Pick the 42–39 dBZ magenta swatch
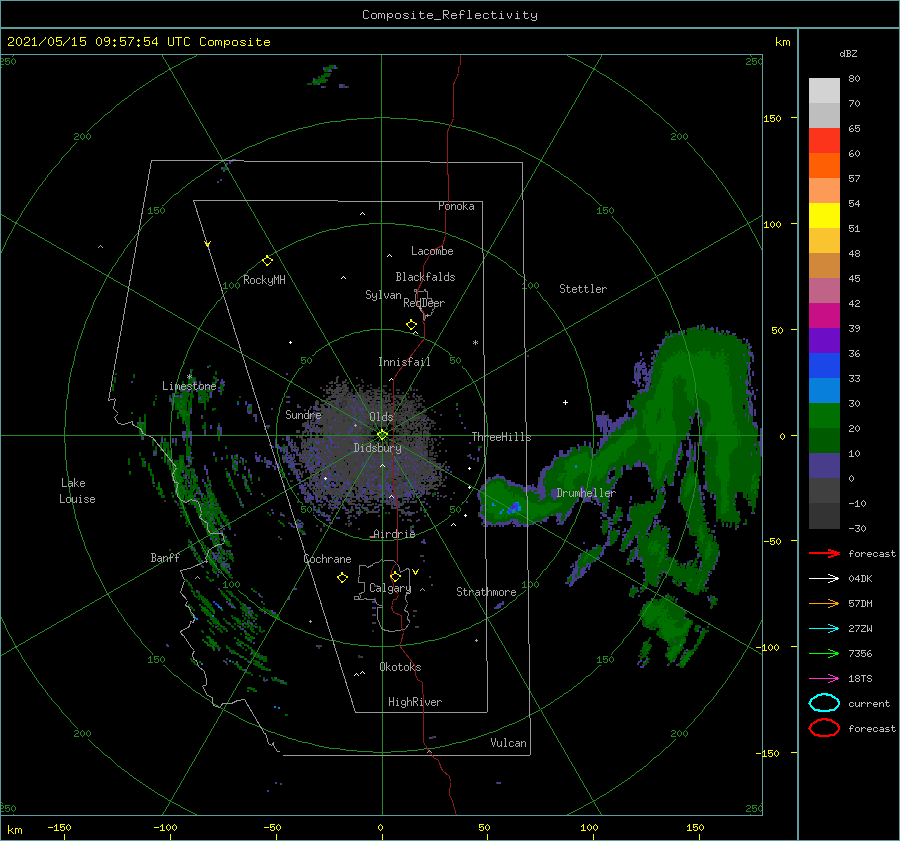900x841 pixels. coord(824,316)
